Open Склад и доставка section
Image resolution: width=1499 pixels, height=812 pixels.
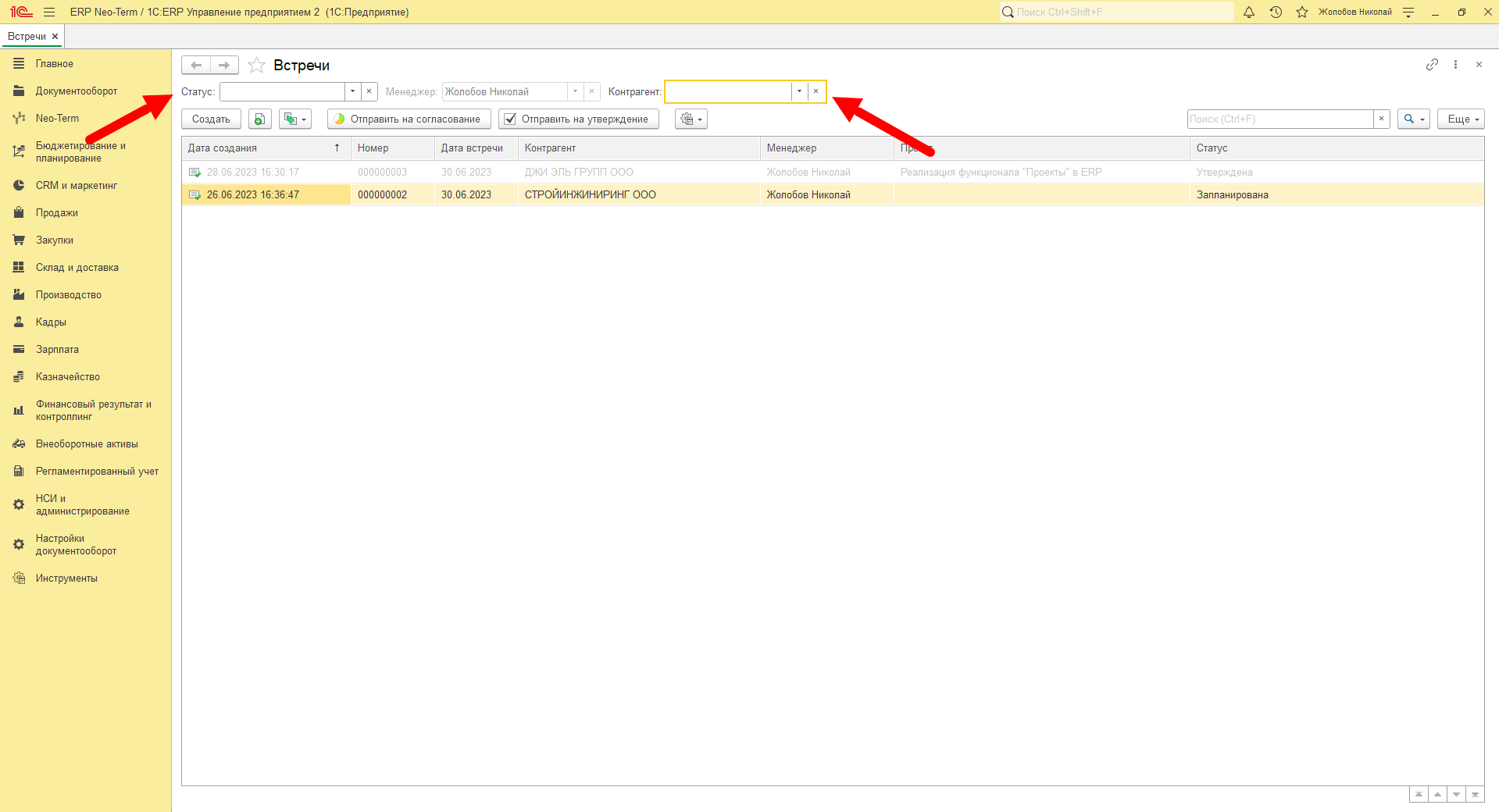pyautogui.click(x=77, y=268)
